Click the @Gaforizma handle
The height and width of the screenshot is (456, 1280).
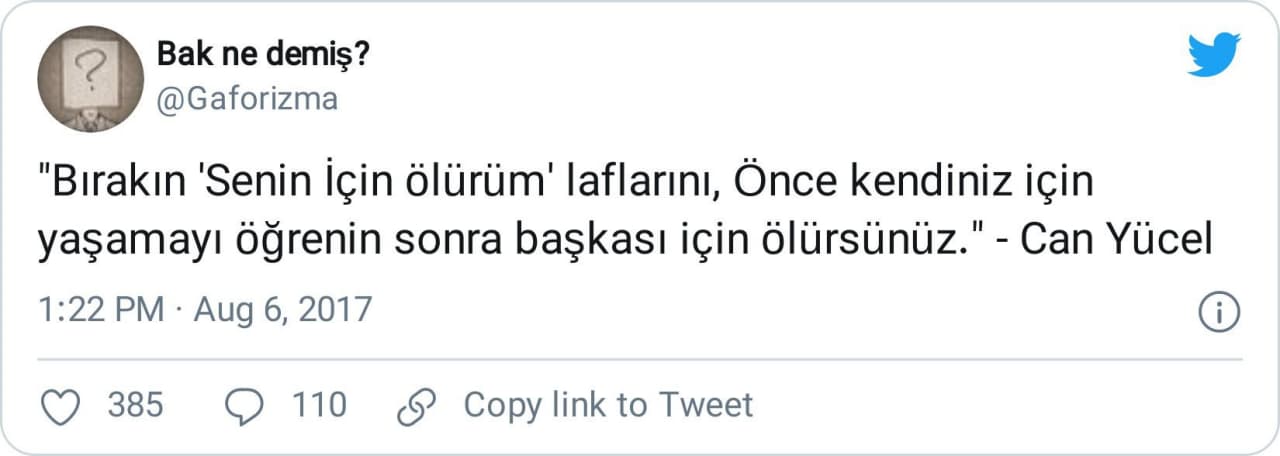coord(247,100)
